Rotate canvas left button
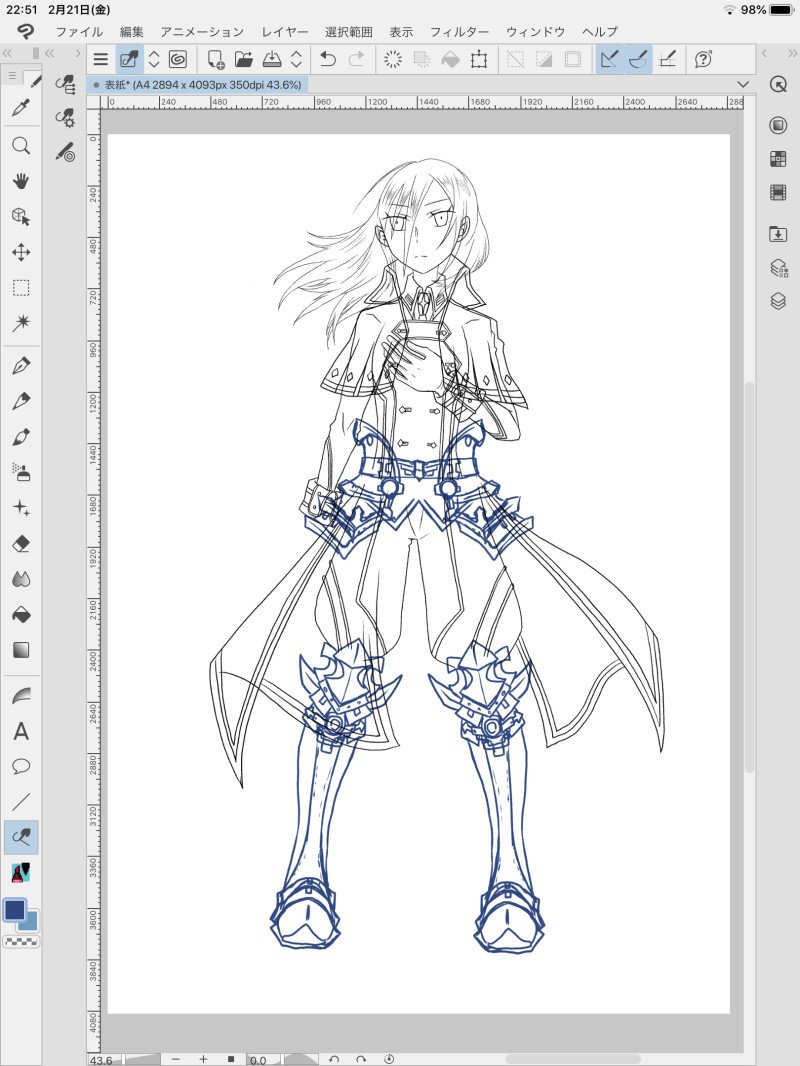800x1066 pixels. [x=333, y=1059]
